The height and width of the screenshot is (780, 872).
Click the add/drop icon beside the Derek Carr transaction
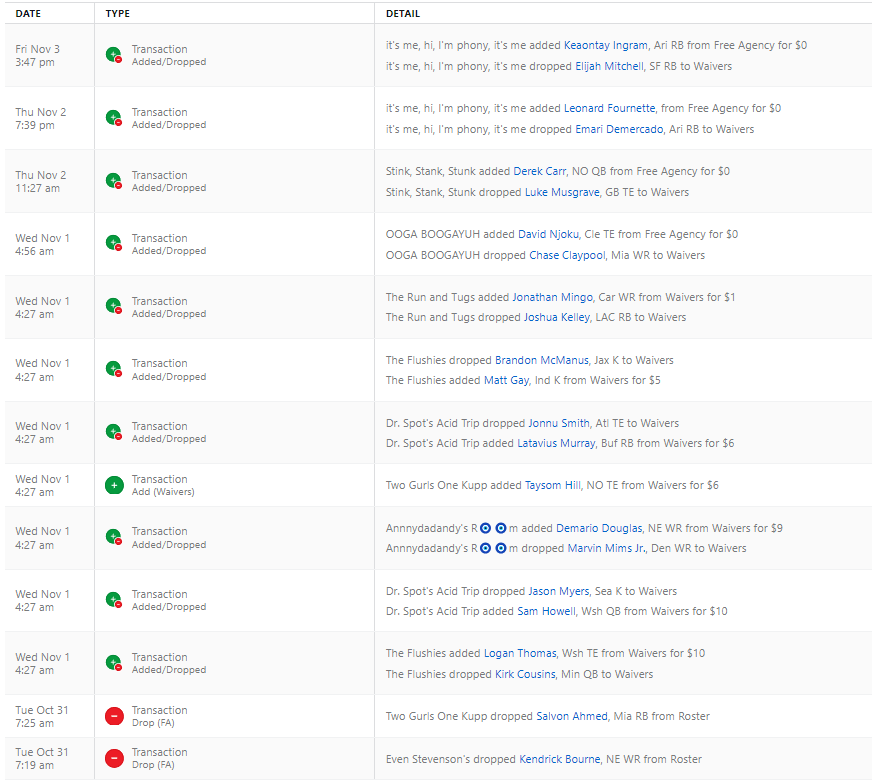114,181
